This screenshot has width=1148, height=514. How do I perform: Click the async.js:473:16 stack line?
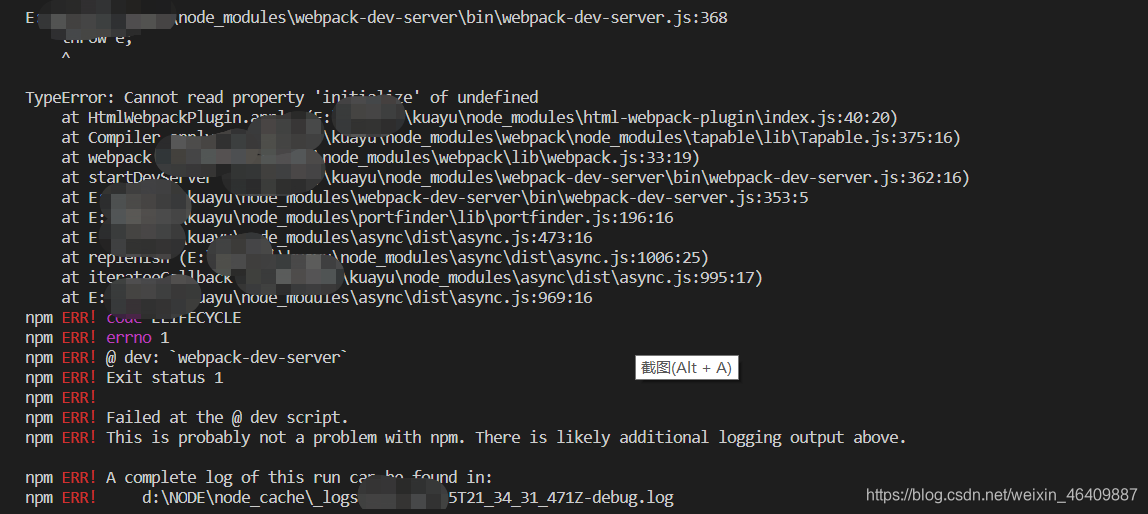coord(327,238)
